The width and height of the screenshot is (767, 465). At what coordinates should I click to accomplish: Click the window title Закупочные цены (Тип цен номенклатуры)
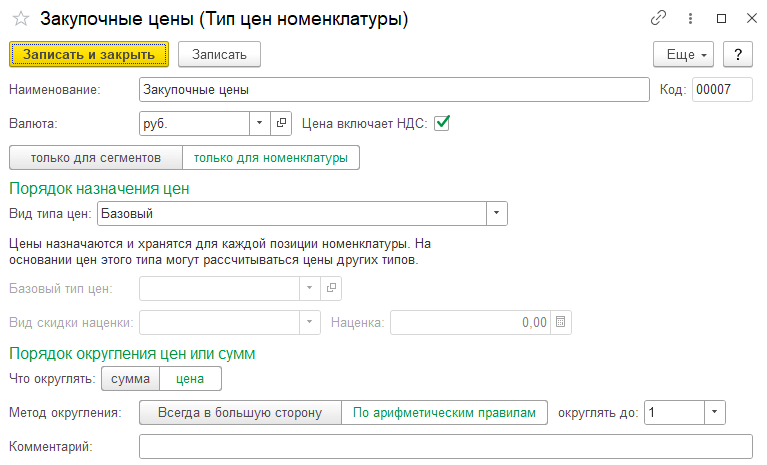point(224,19)
